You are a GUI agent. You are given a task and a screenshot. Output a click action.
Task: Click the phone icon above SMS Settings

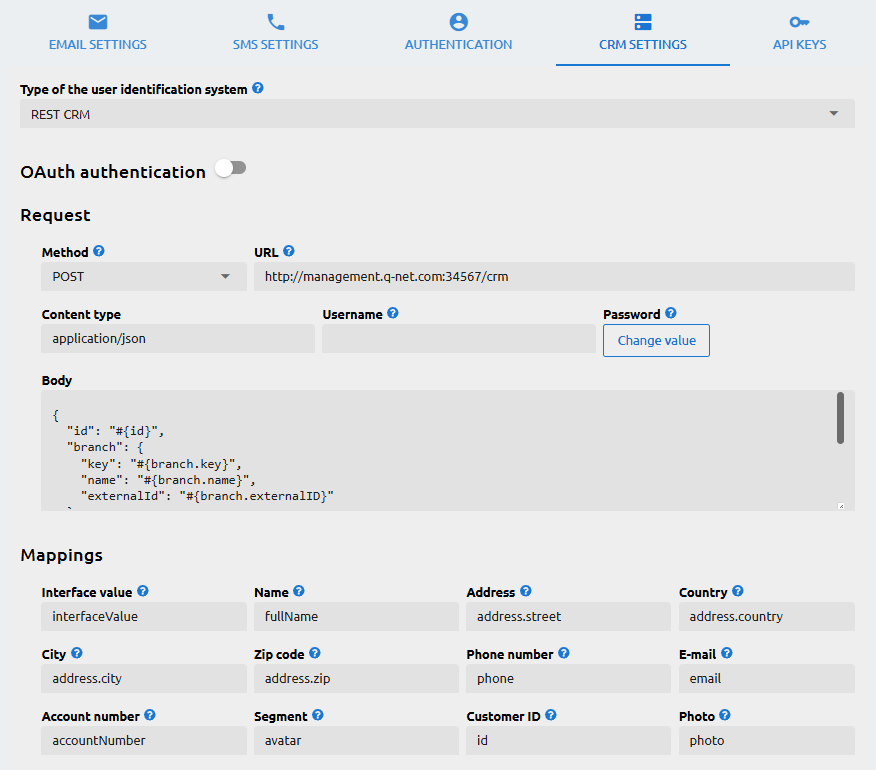[274, 20]
